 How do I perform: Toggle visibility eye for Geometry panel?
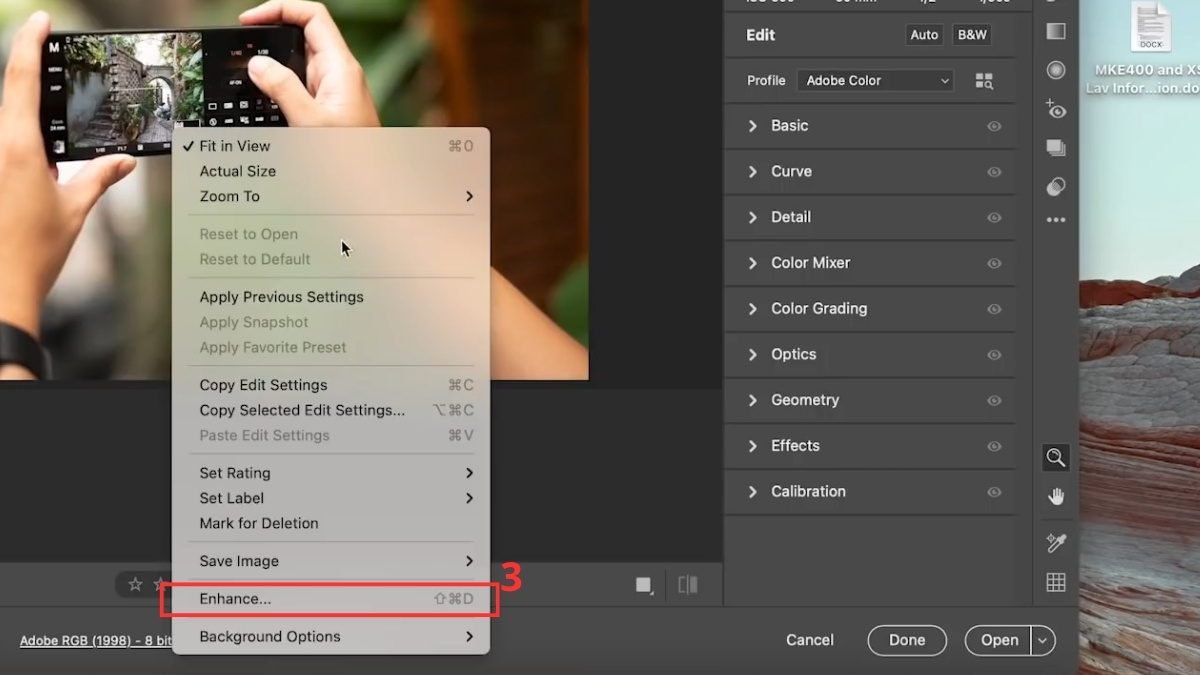(994, 401)
